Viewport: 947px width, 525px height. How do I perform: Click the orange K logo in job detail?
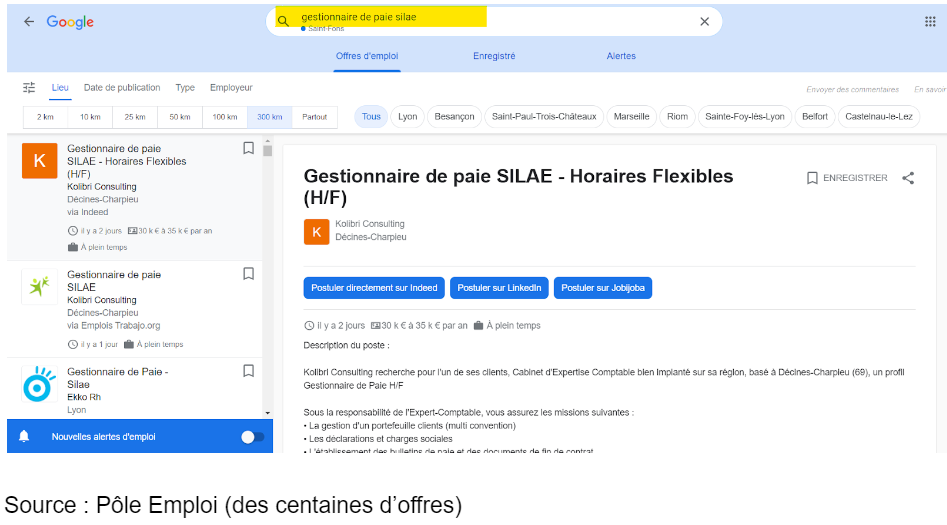tap(316, 232)
